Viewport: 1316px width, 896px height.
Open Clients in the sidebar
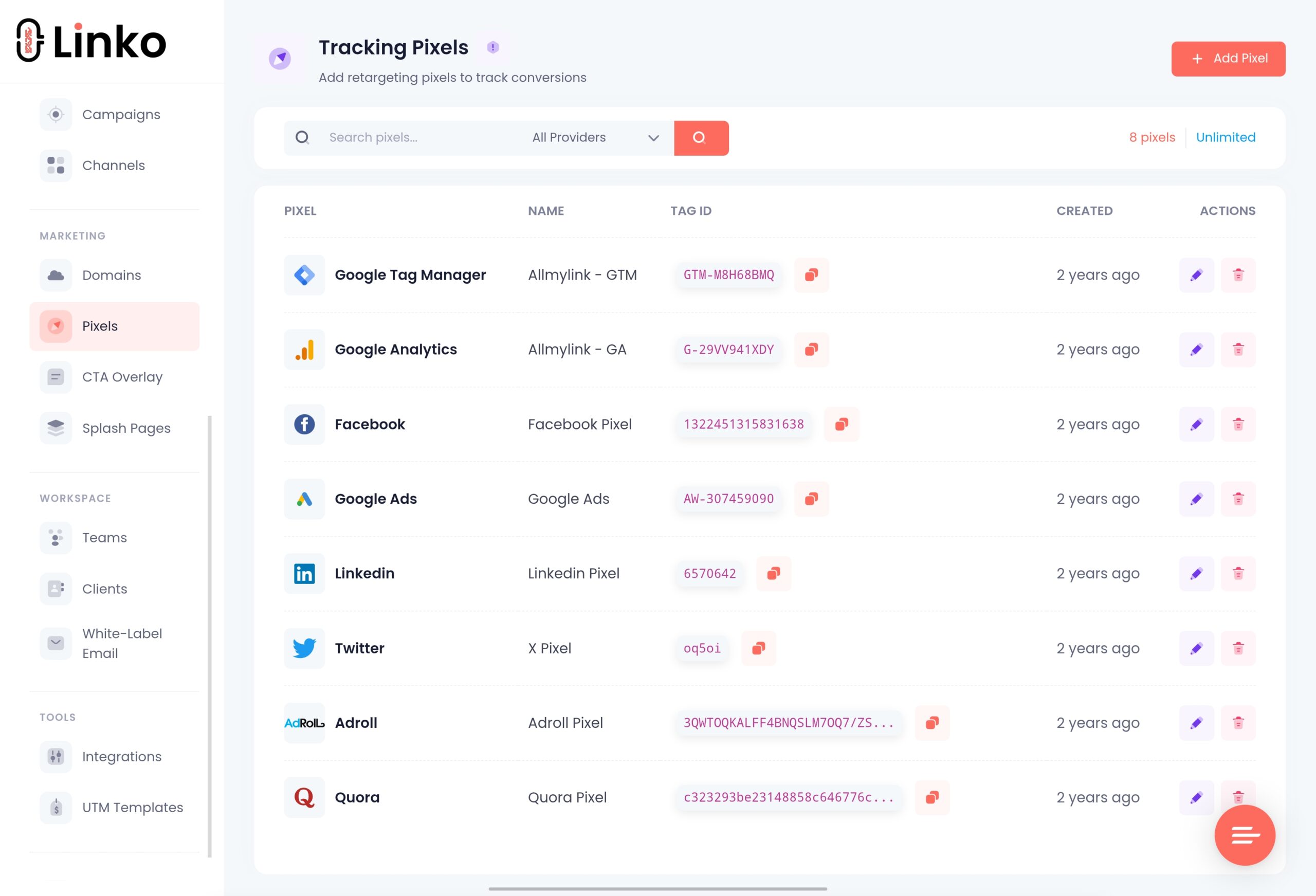point(115,589)
